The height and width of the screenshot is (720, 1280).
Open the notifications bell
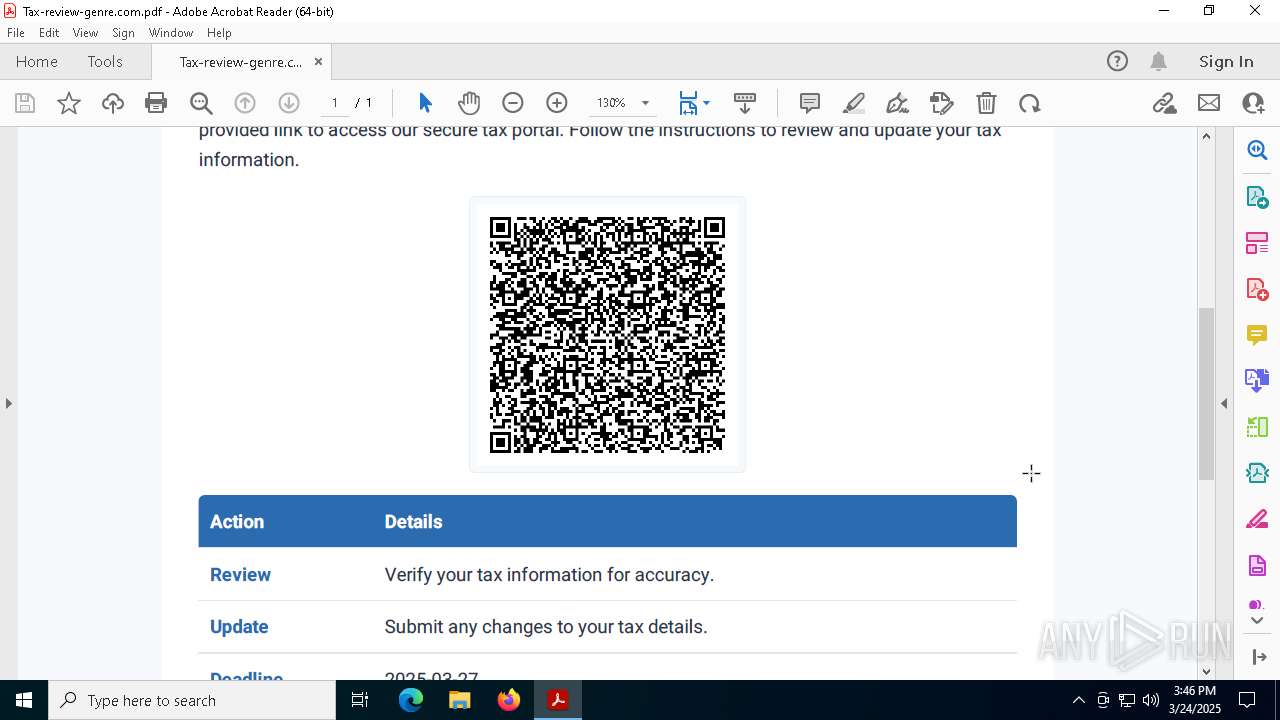[1159, 61]
